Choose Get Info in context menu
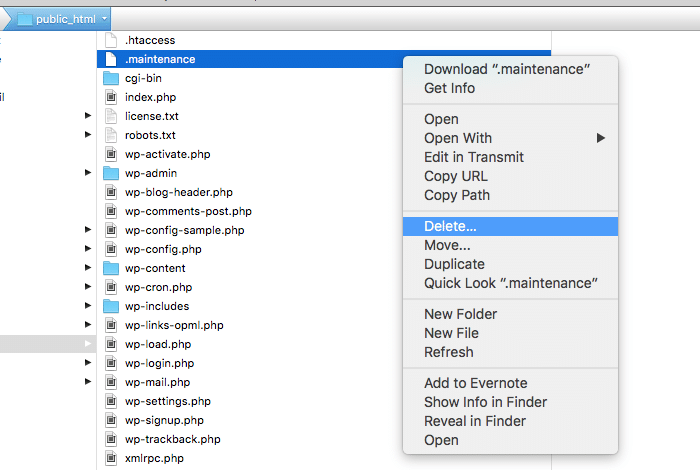Screen dimensions: 700x470 pos(510,88)
